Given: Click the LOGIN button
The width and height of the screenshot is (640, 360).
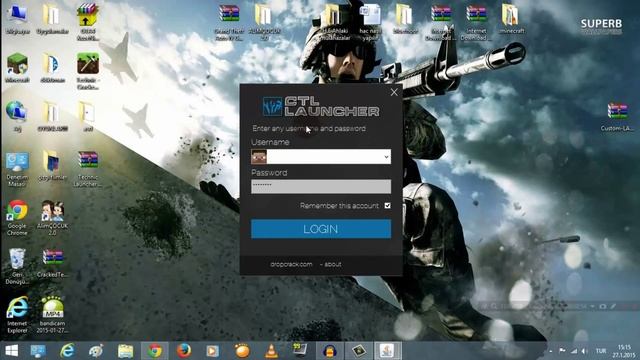Looking at the screenshot, I should tap(321, 229).
